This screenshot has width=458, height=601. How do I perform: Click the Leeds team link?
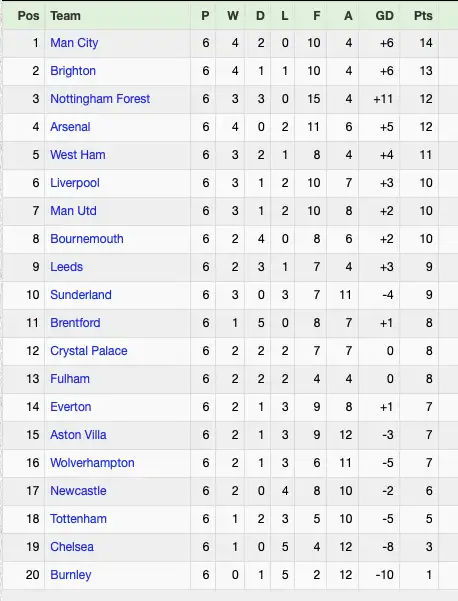coord(66,266)
